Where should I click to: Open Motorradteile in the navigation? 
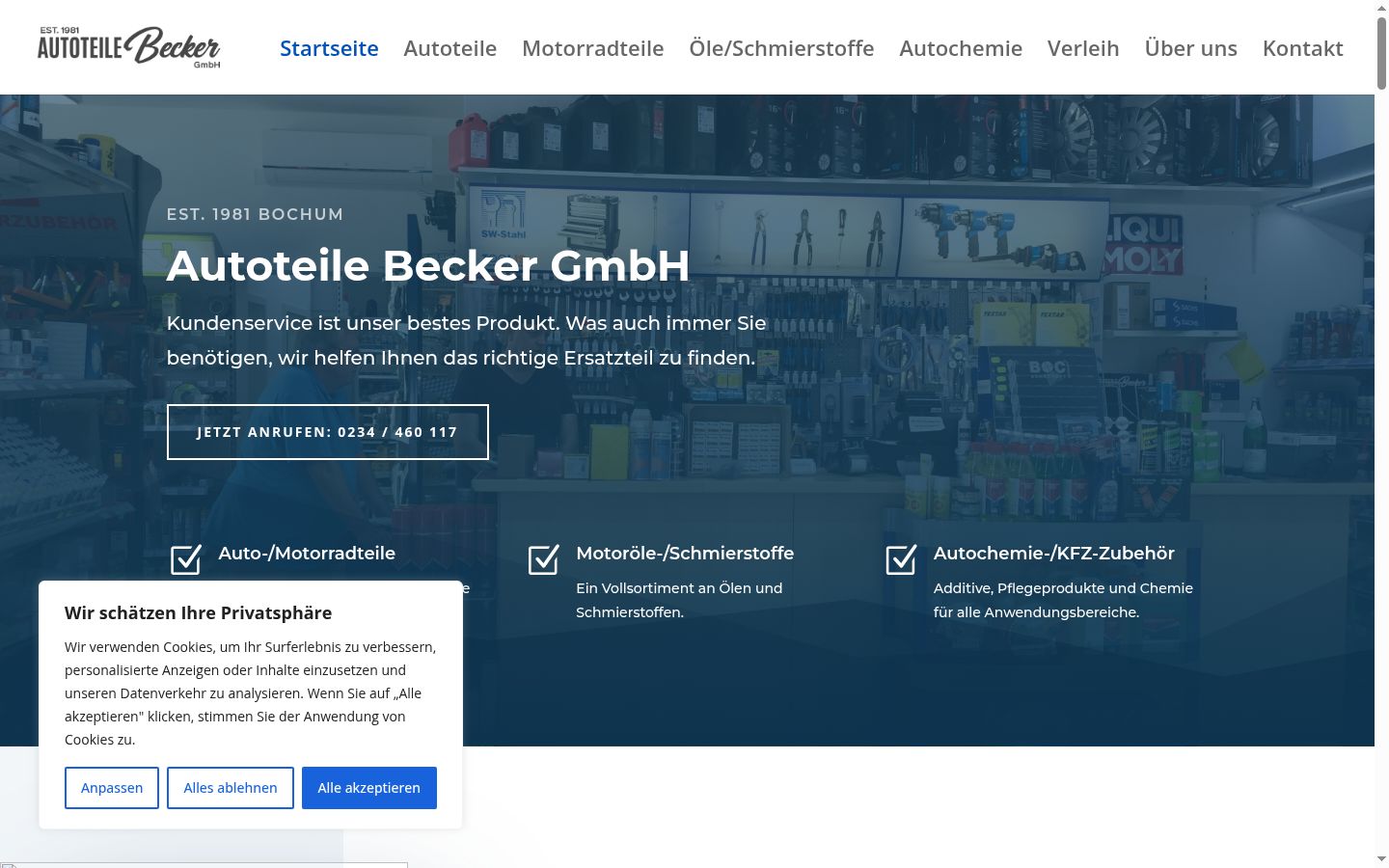tap(593, 48)
